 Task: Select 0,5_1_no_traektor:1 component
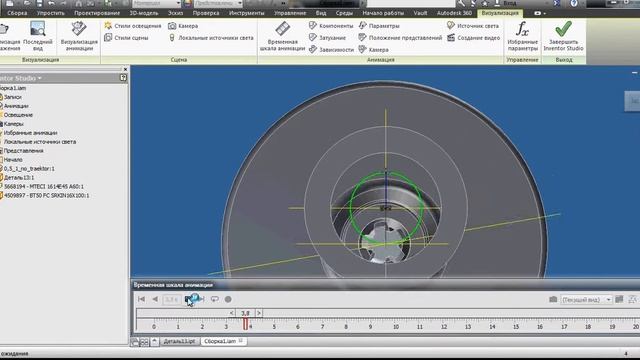point(28,169)
